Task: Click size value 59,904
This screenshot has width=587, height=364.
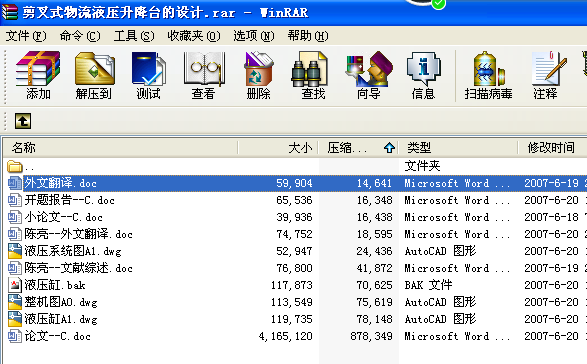Action: [294, 183]
